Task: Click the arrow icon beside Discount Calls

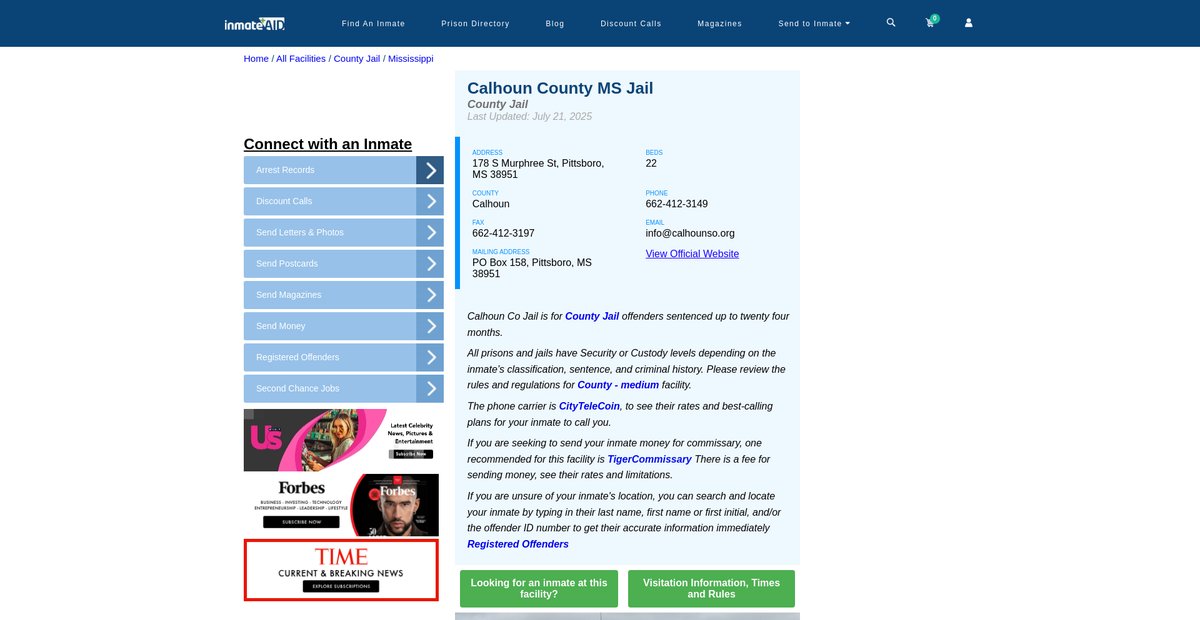Action: tap(430, 201)
